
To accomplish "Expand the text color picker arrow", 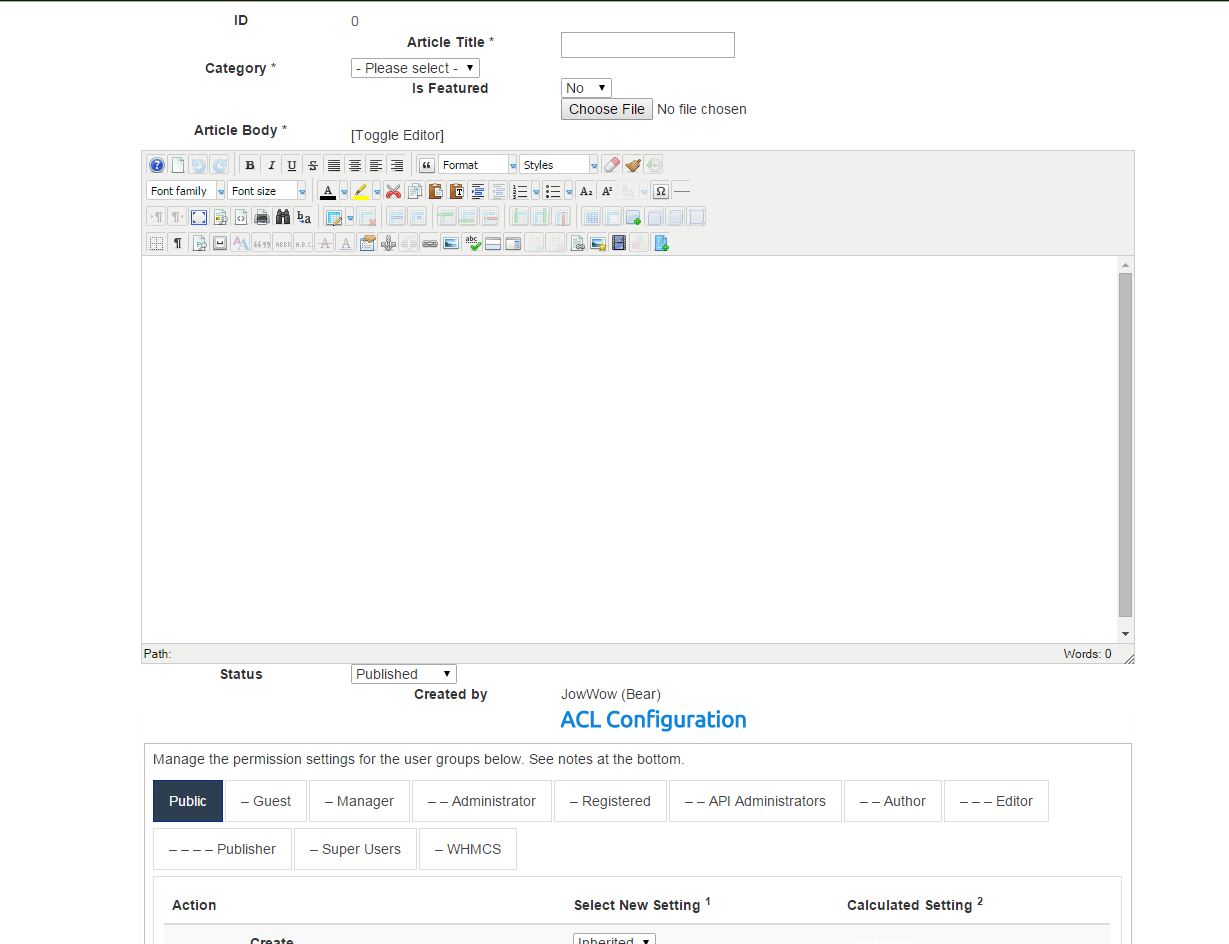I will pos(344,191).
